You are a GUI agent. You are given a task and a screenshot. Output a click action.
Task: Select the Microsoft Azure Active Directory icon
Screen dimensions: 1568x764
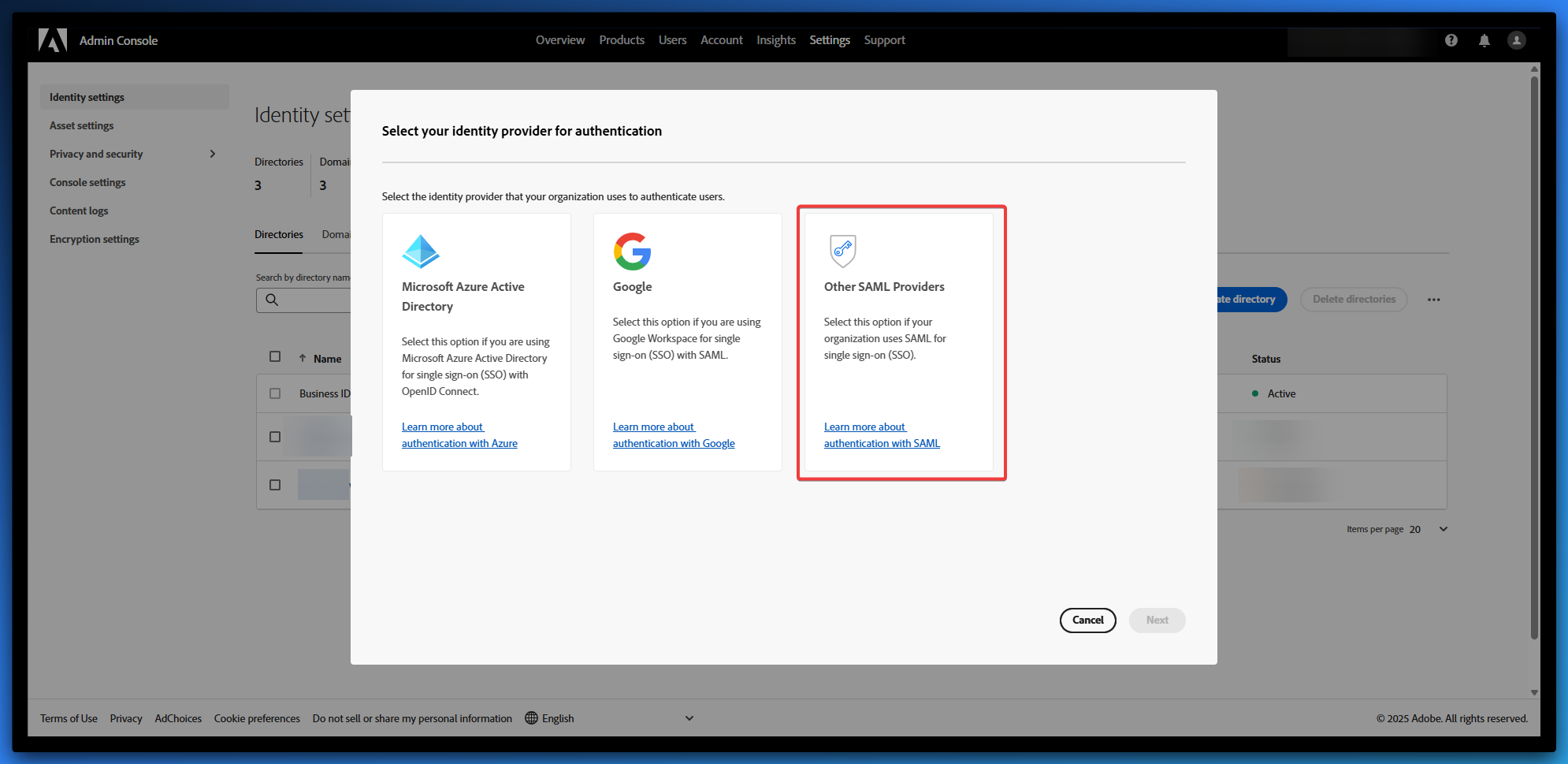pyautogui.click(x=420, y=252)
